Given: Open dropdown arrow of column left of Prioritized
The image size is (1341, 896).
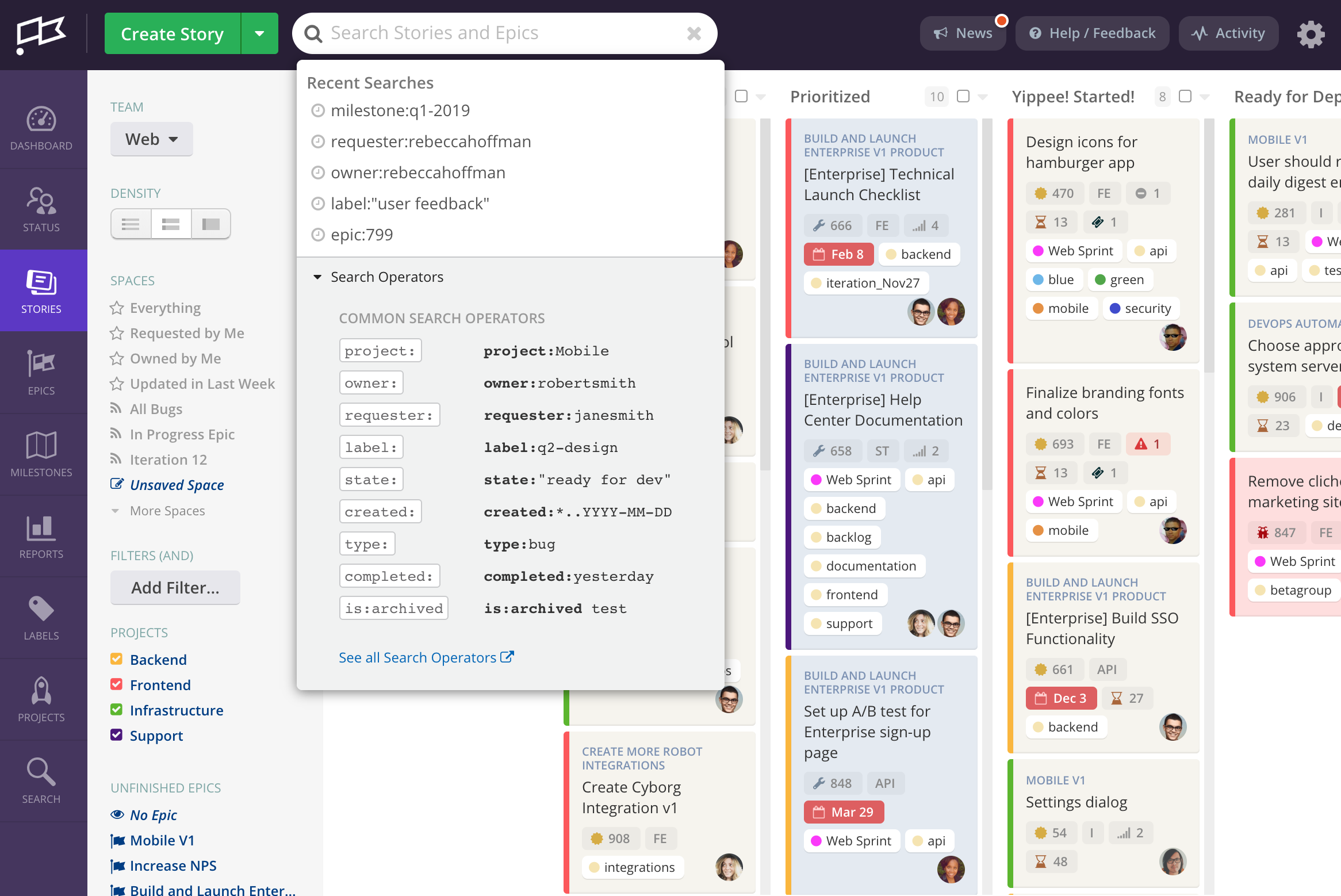Looking at the screenshot, I should [x=761, y=97].
